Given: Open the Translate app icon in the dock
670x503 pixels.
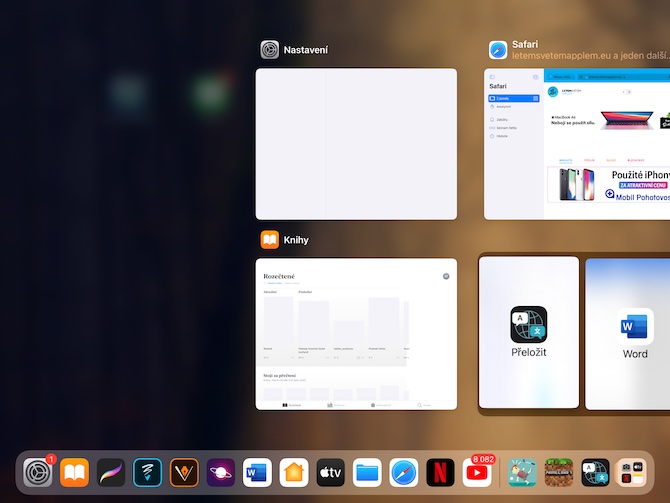Looking at the screenshot, I should (595, 473).
